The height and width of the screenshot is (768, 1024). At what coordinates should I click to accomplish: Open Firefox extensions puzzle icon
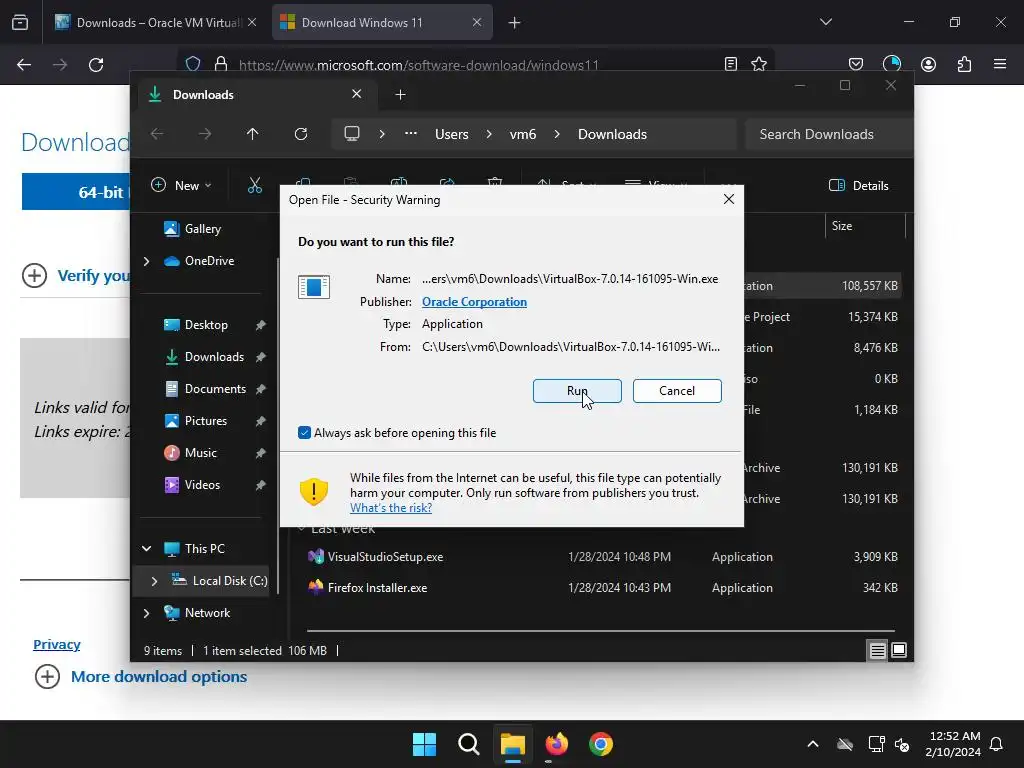tap(964, 64)
